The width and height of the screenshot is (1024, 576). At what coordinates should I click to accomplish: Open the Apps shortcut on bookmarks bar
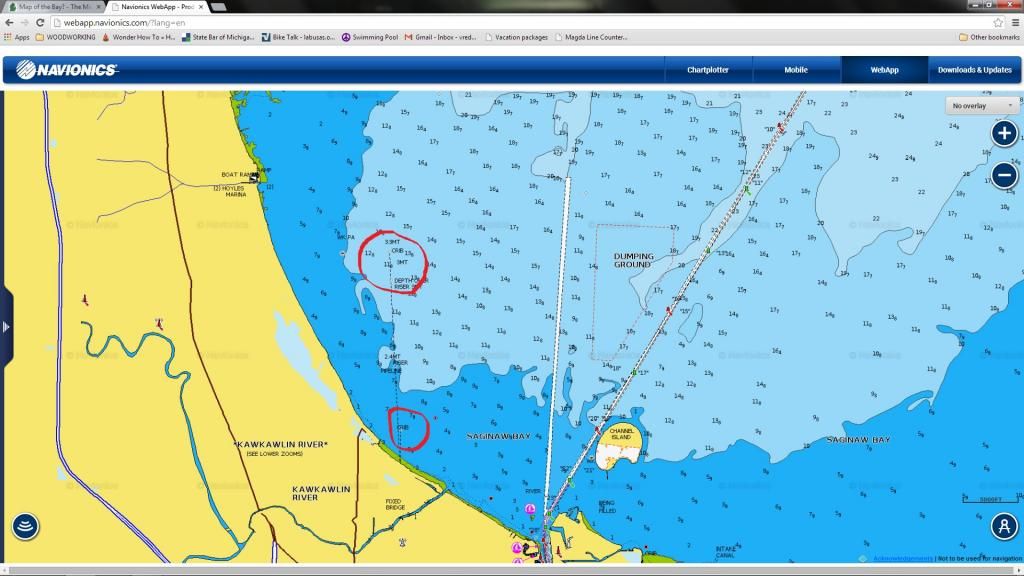pos(20,36)
